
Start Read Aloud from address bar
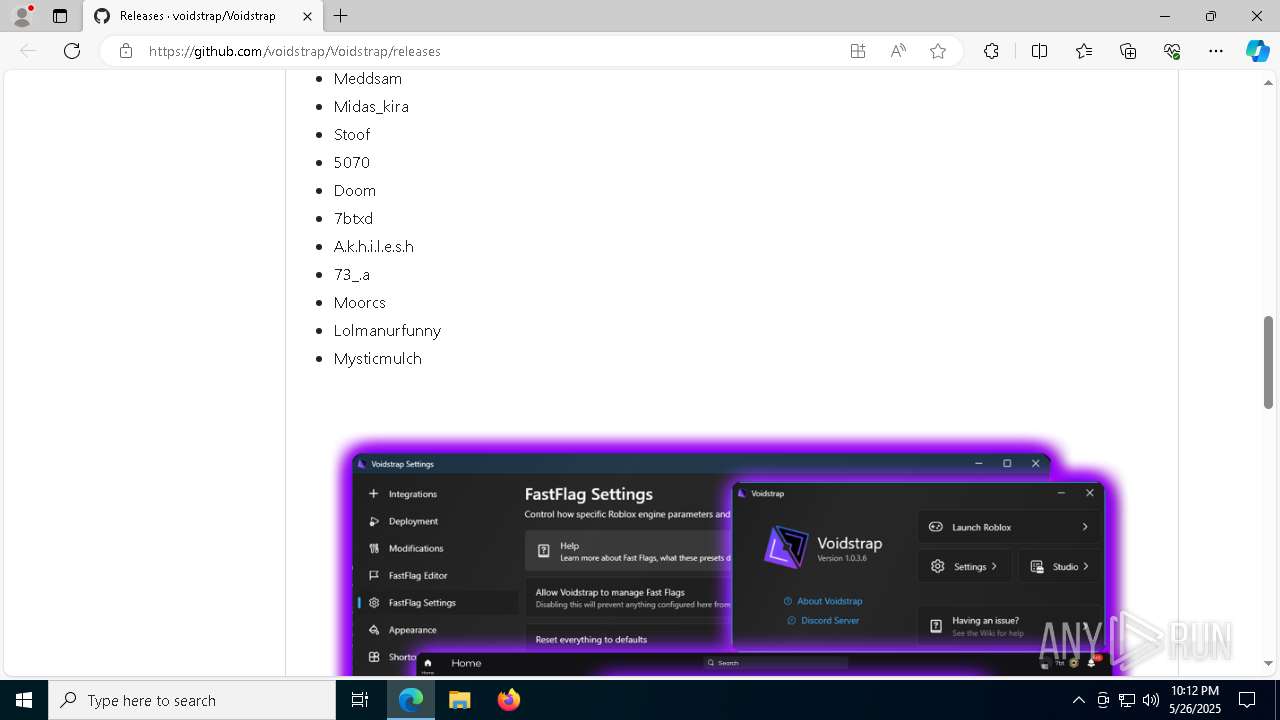click(898, 51)
